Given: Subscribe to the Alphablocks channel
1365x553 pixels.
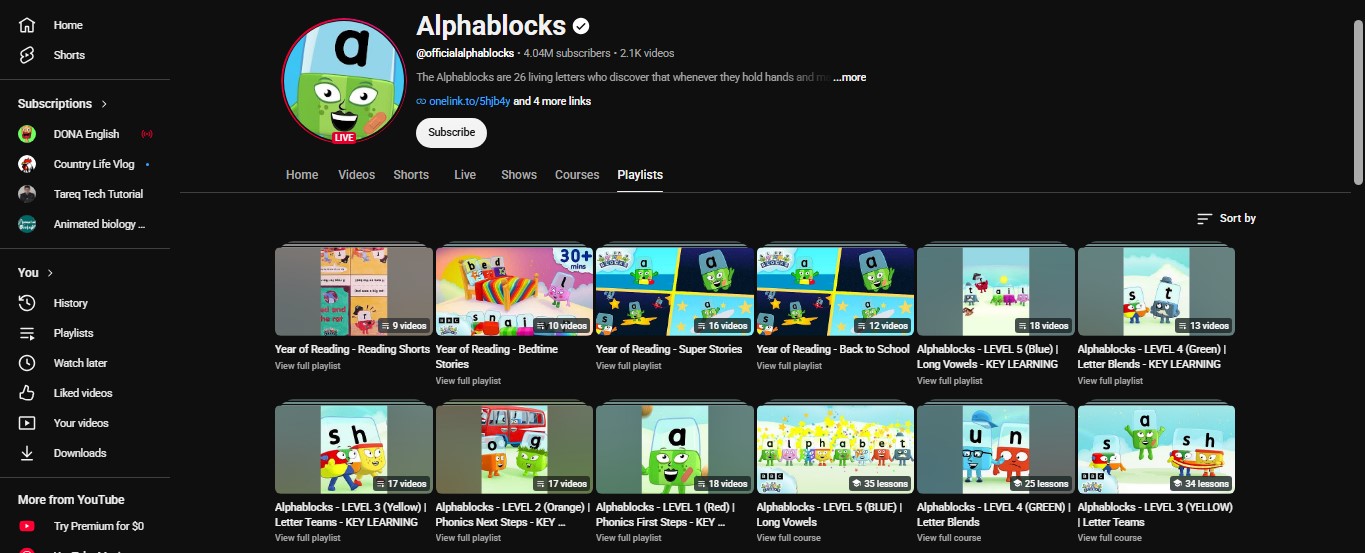Looking at the screenshot, I should pyautogui.click(x=451, y=132).
